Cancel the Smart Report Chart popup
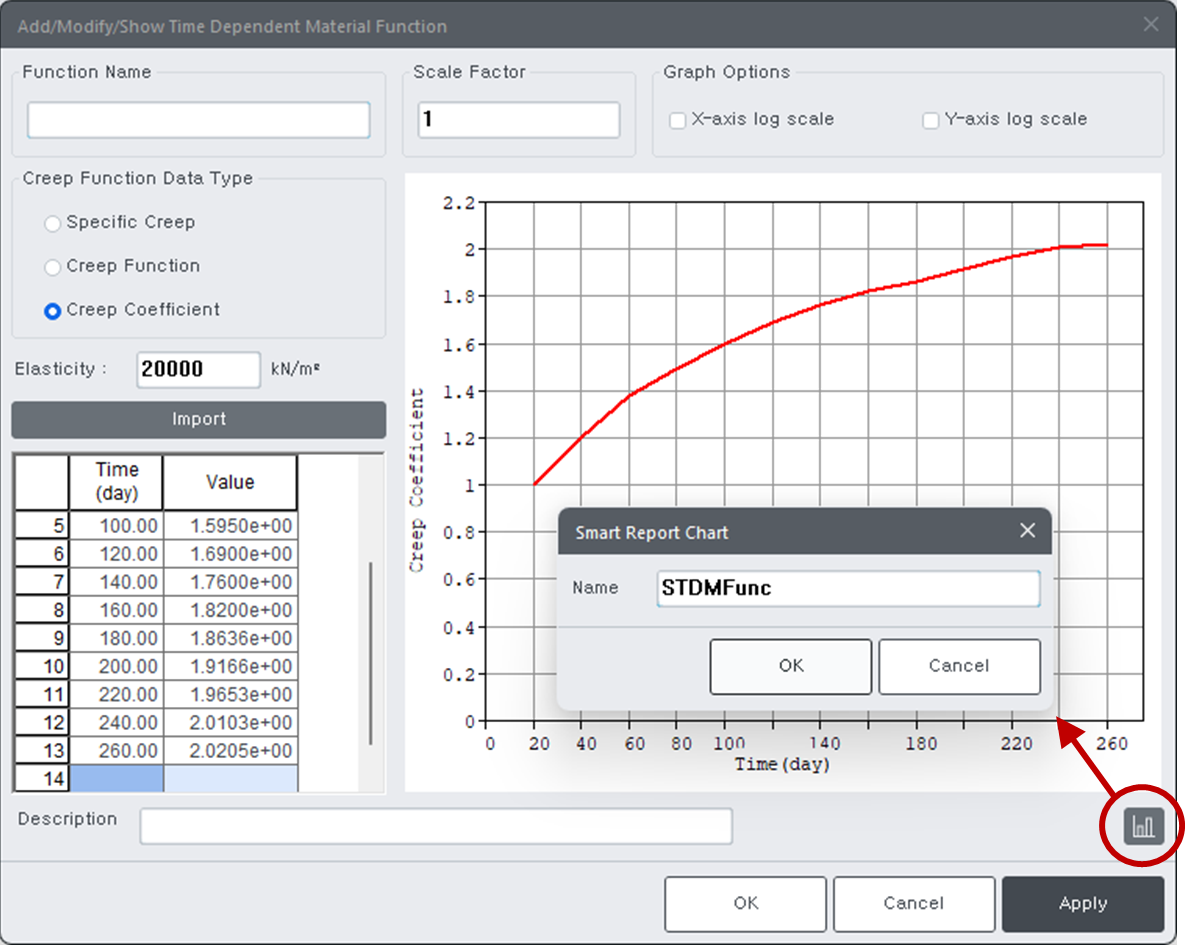The width and height of the screenshot is (1185, 945). (959, 666)
